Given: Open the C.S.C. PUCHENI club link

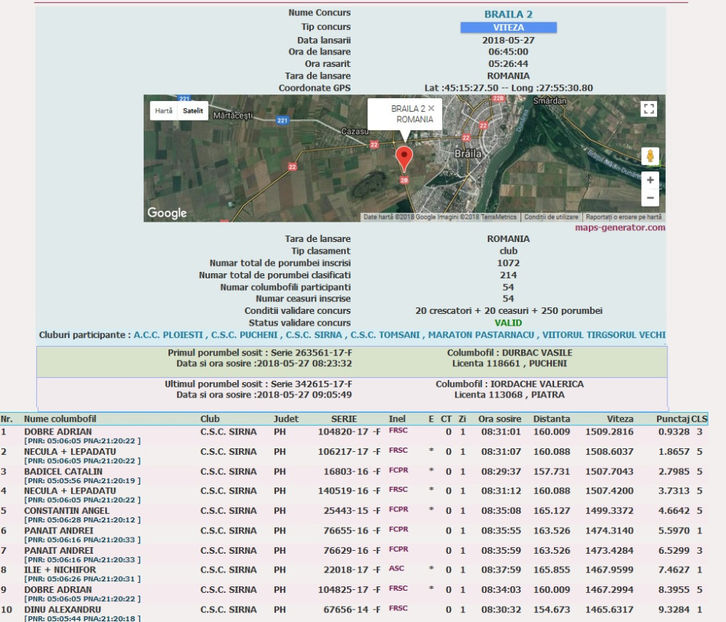Looking at the screenshot, I should pos(246,335).
